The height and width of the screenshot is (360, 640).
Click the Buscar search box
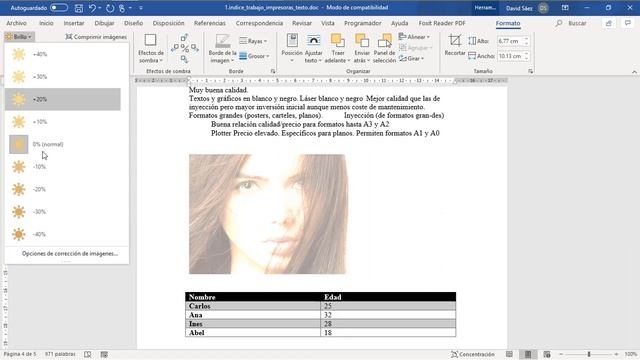tap(572, 23)
